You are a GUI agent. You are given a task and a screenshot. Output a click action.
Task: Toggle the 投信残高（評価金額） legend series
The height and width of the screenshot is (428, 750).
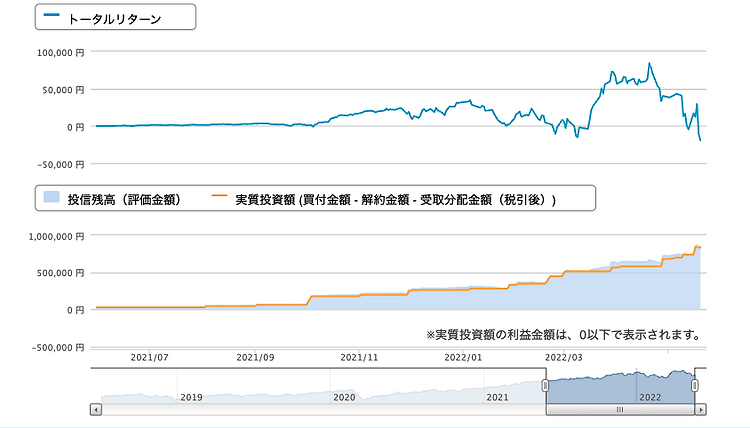[x=112, y=199]
